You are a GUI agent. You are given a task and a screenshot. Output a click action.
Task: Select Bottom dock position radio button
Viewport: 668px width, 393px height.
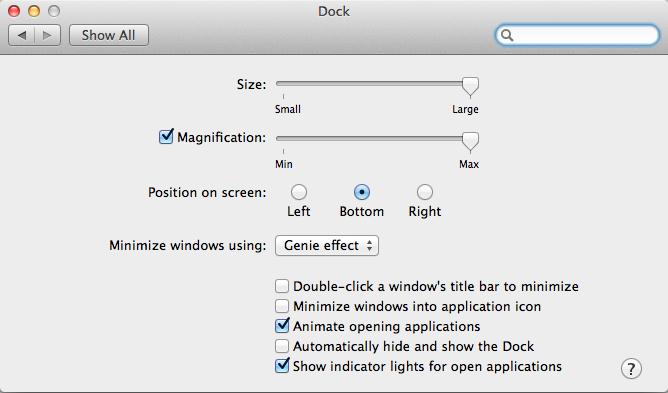point(362,192)
